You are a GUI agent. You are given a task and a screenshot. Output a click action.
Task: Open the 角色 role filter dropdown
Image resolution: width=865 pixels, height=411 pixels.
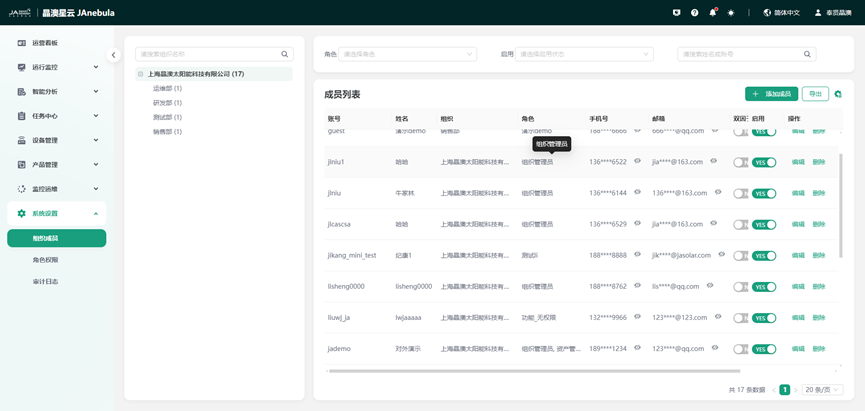click(x=407, y=54)
